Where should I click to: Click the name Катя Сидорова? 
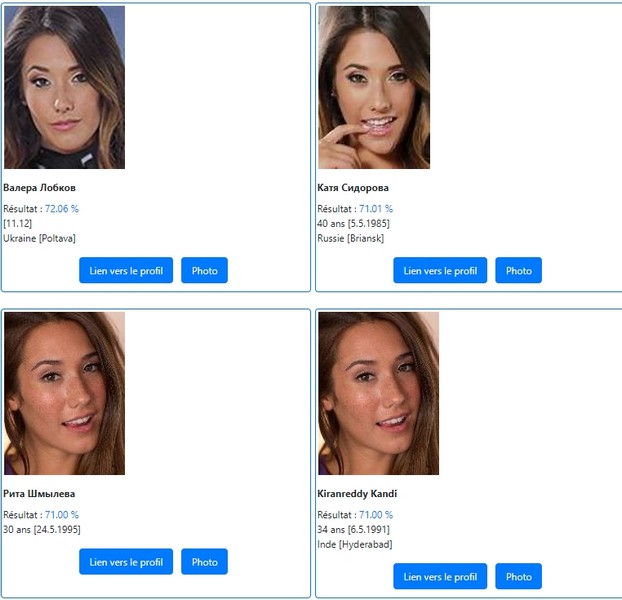[353, 188]
